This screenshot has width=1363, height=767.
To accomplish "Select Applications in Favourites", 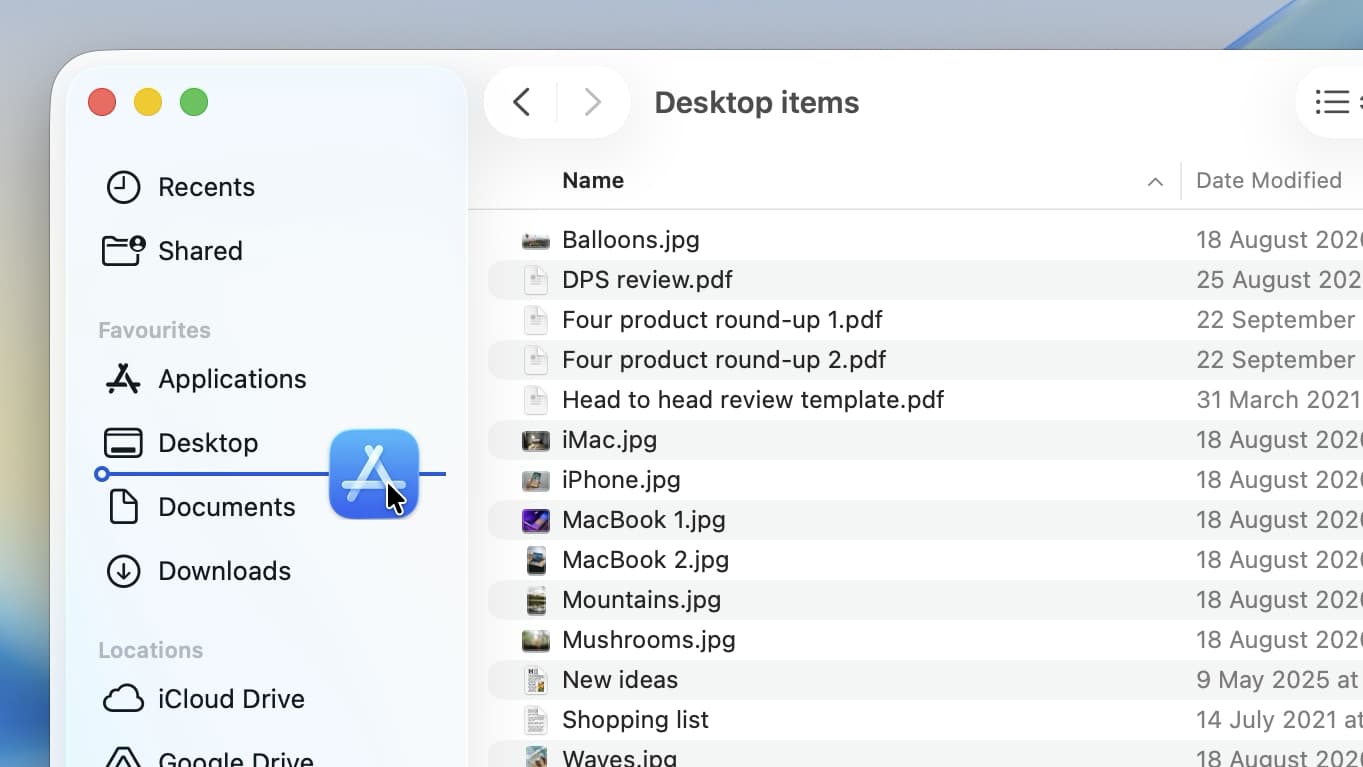I will pos(232,379).
